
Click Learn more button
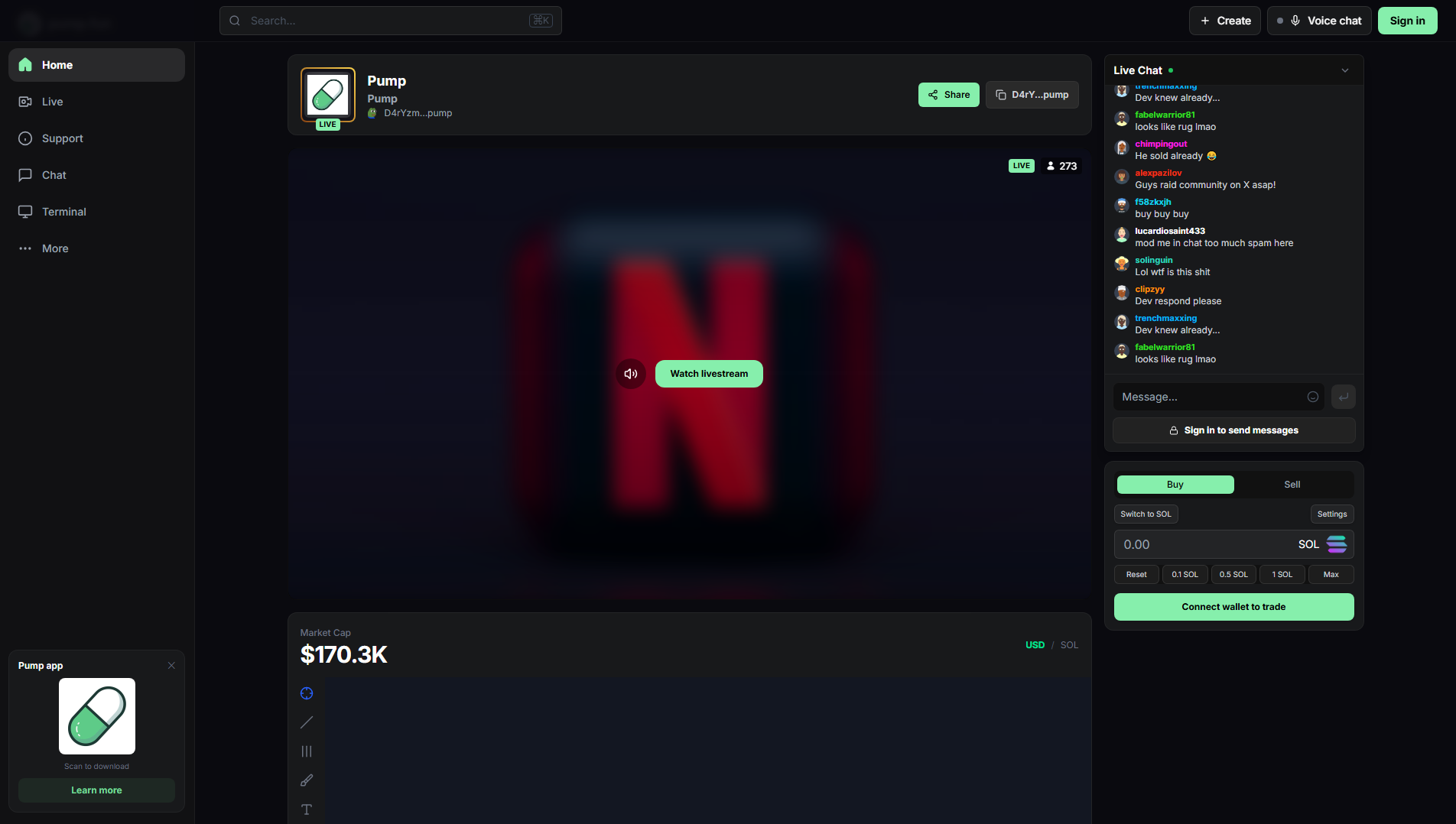[96, 790]
